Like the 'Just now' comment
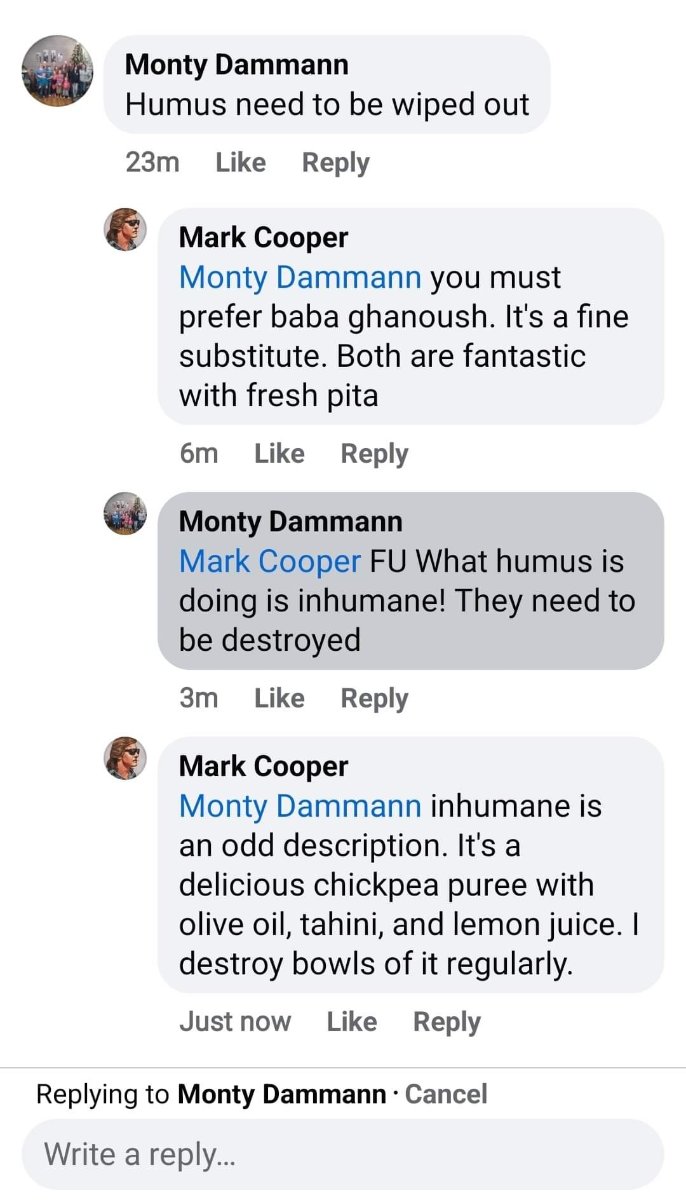 click(x=351, y=1021)
